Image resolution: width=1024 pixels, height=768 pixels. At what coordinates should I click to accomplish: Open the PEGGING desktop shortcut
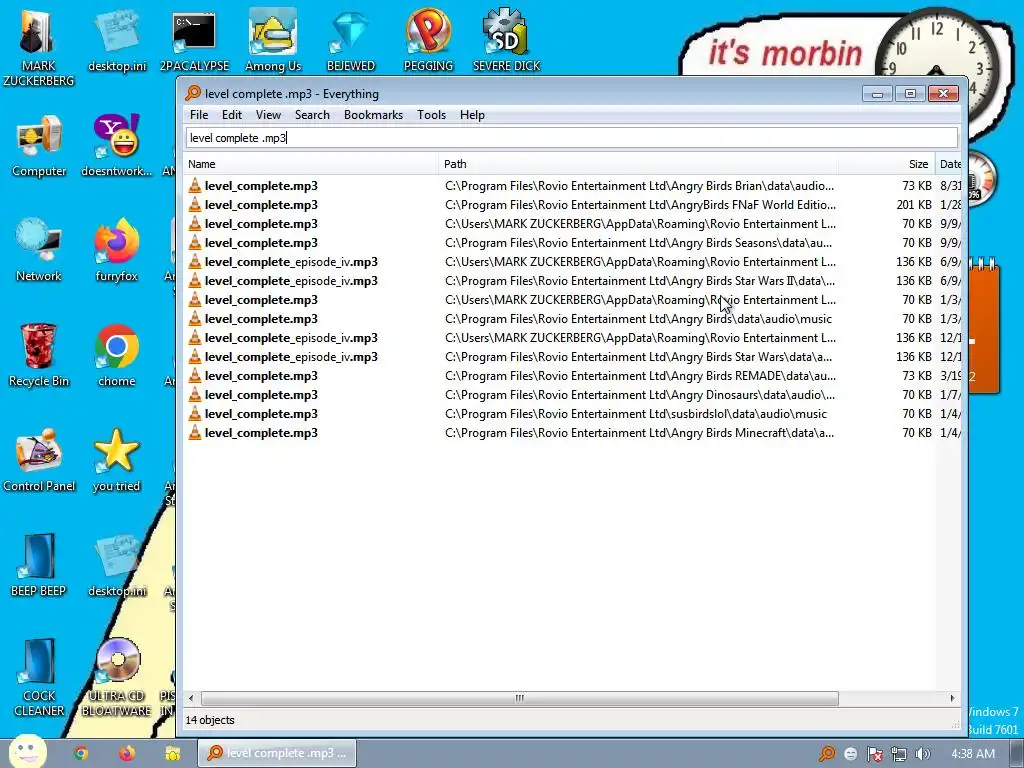[x=428, y=40]
